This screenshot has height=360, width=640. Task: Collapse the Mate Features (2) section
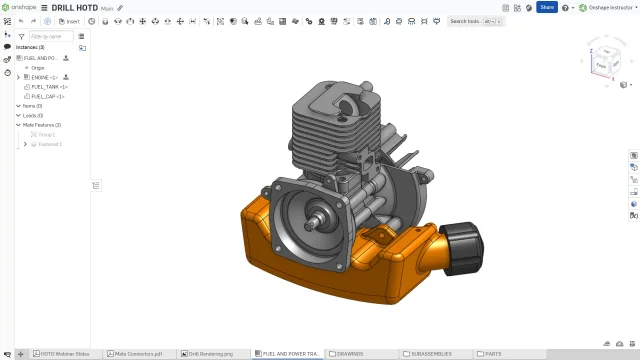tap(18, 125)
